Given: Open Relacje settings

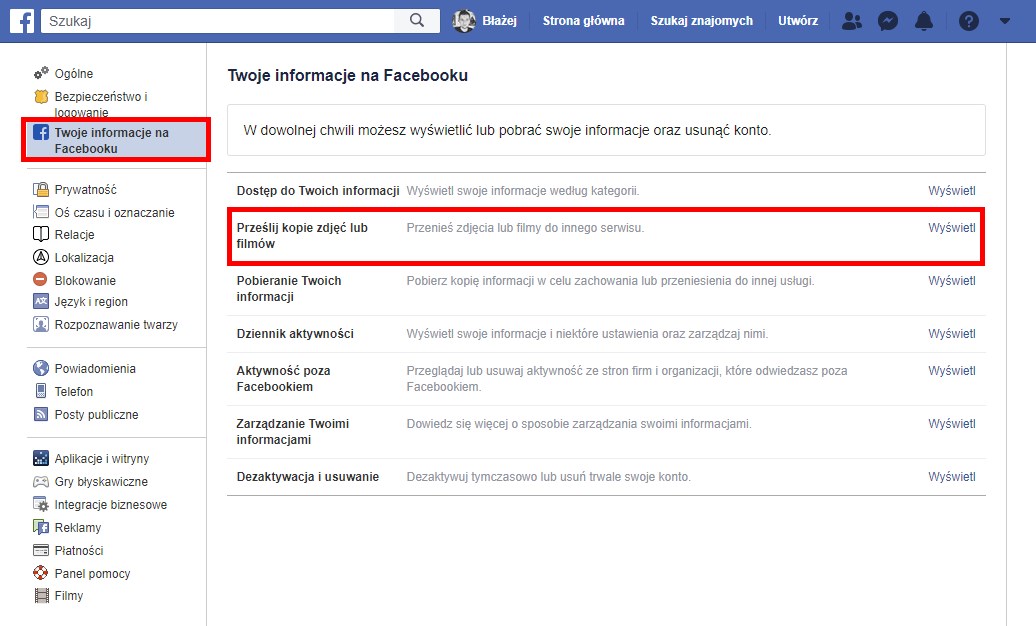Looking at the screenshot, I should click(75, 235).
